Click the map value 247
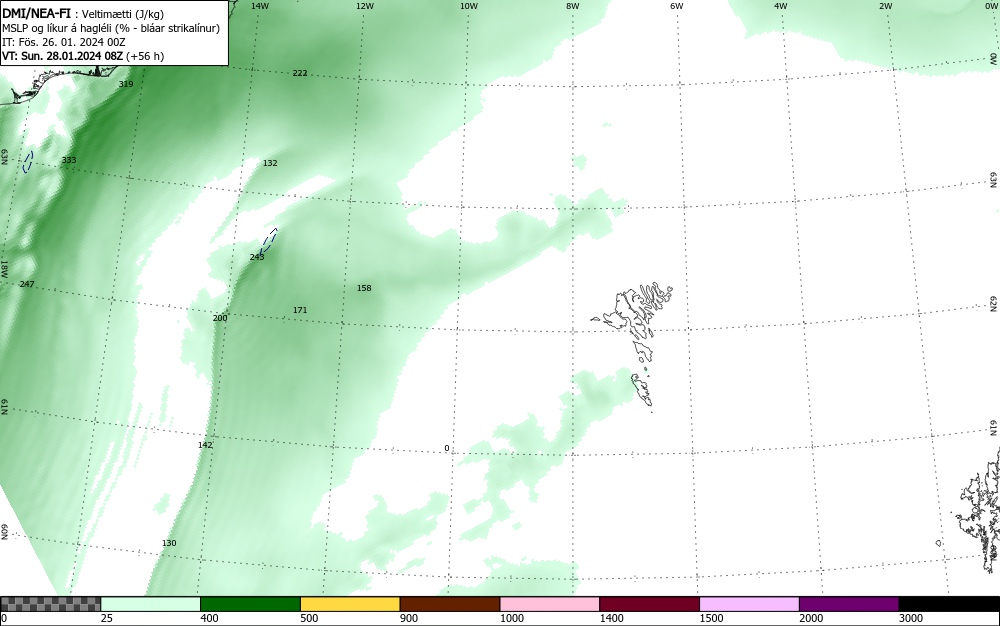 click(27, 284)
